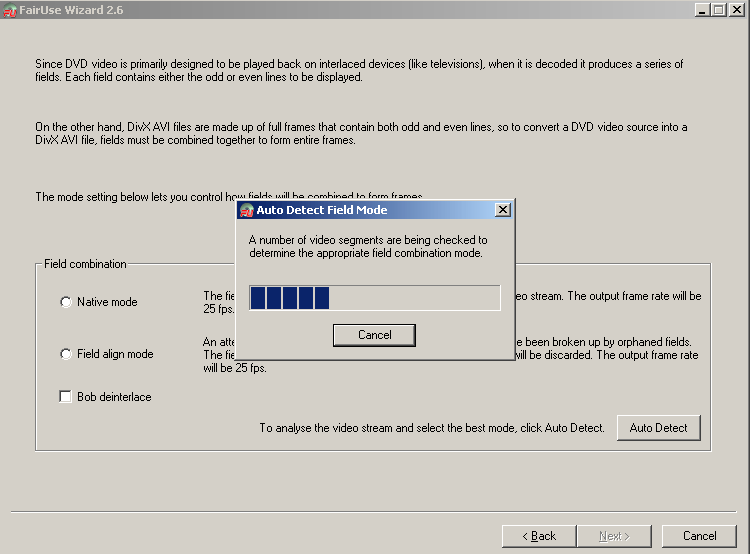The image size is (750, 554).
Task: Maximize the FairUse Wizard window
Action: pyautogui.click(x=718, y=10)
